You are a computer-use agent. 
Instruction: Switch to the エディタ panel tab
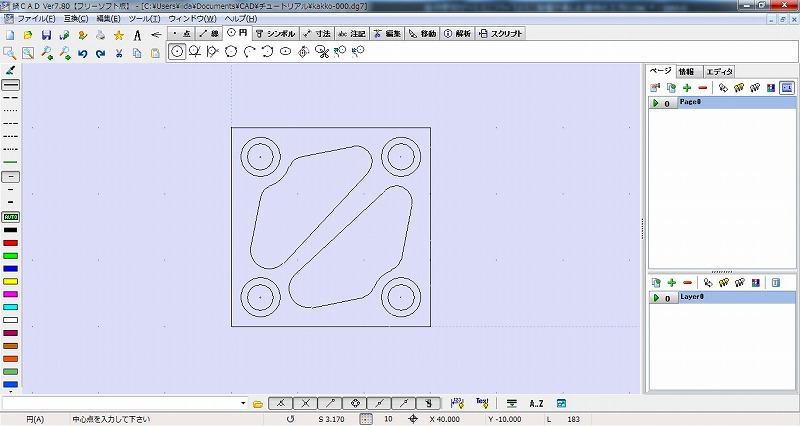coord(720,71)
